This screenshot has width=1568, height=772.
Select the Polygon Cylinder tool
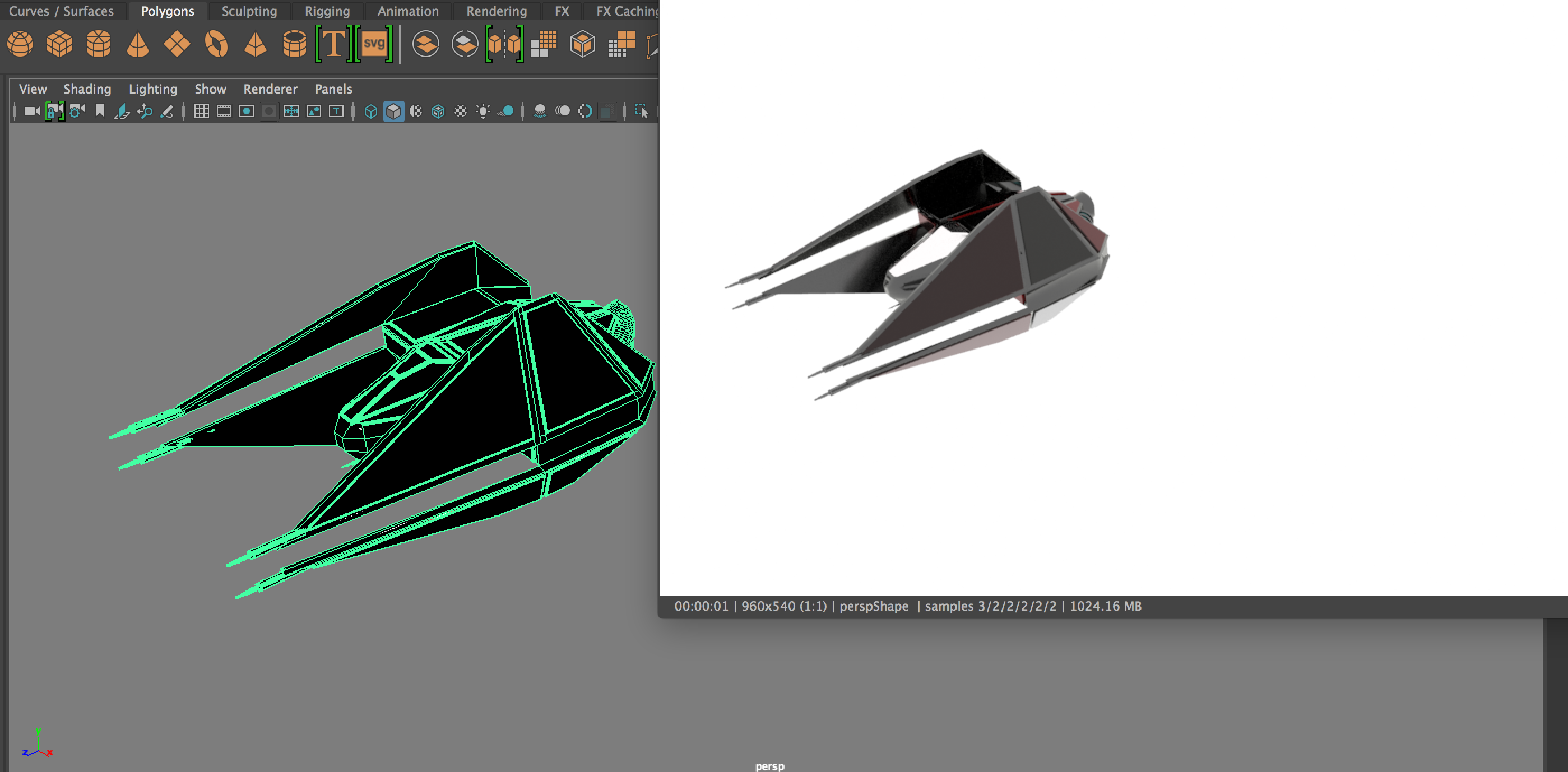click(x=98, y=44)
